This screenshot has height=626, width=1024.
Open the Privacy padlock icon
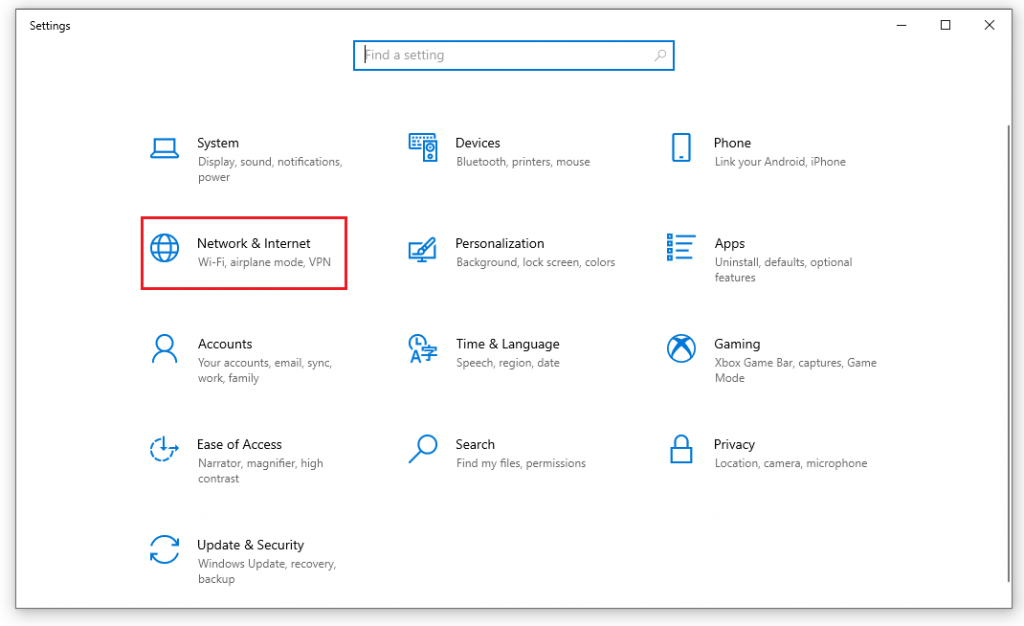click(x=681, y=449)
